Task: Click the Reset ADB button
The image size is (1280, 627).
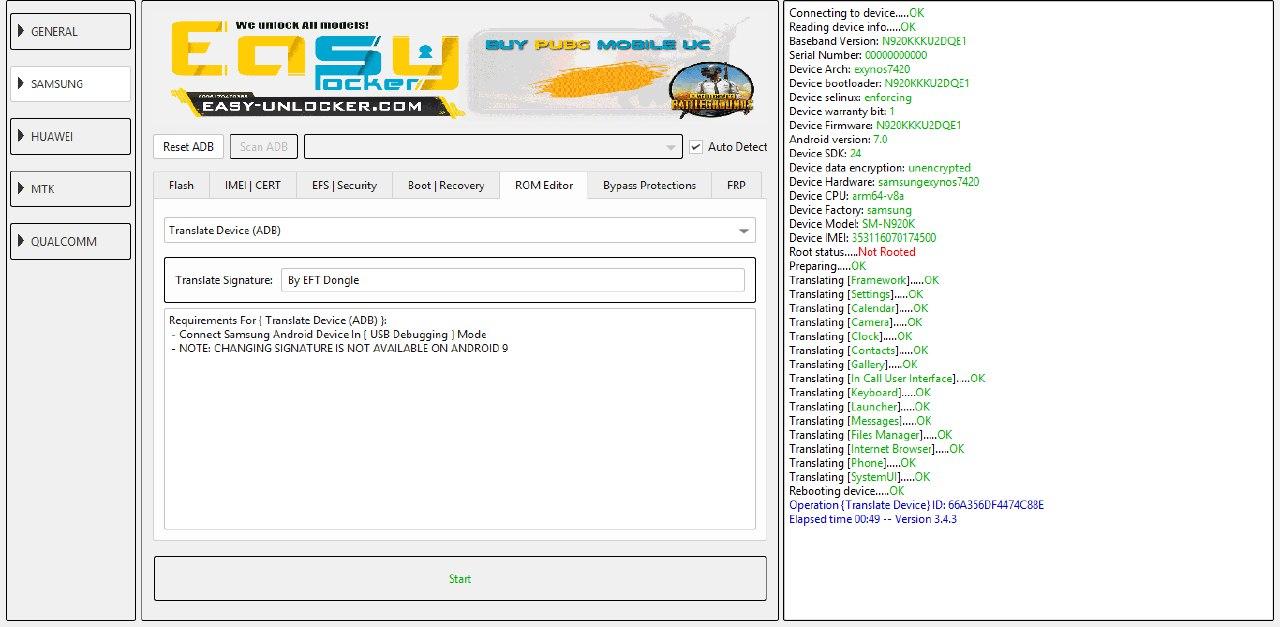Action: click(x=188, y=147)
